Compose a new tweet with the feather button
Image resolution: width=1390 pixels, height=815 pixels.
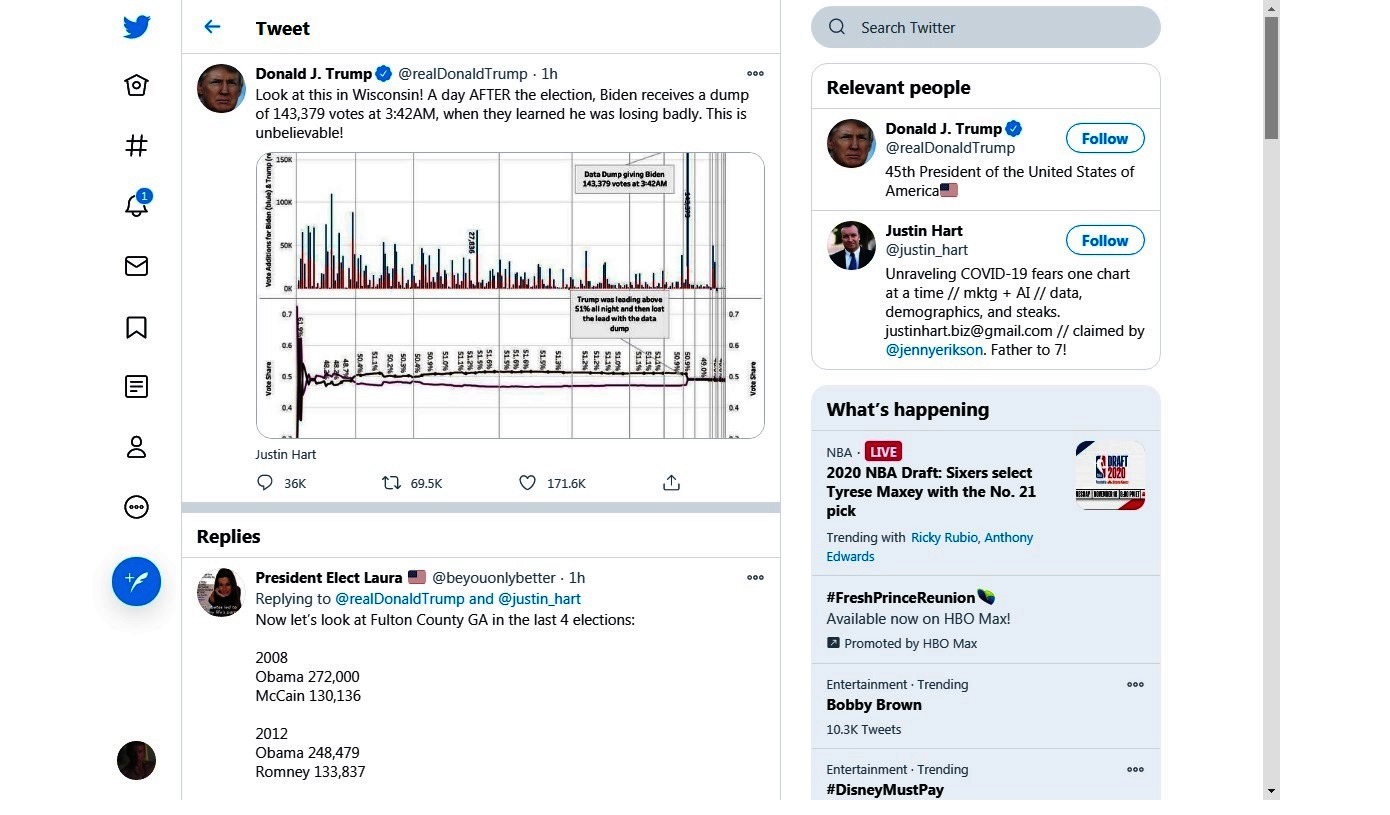click(136, 581)
